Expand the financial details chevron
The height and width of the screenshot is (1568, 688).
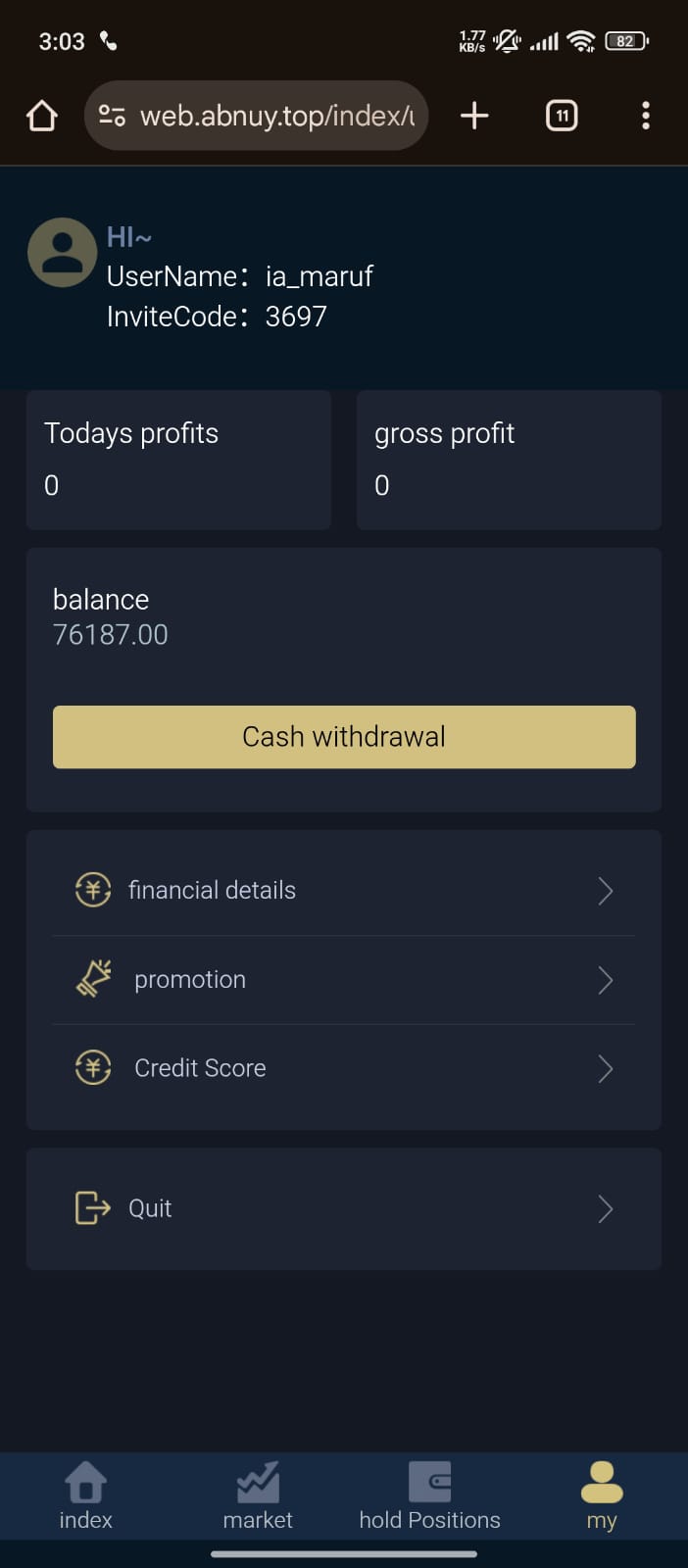pos(605,891)
